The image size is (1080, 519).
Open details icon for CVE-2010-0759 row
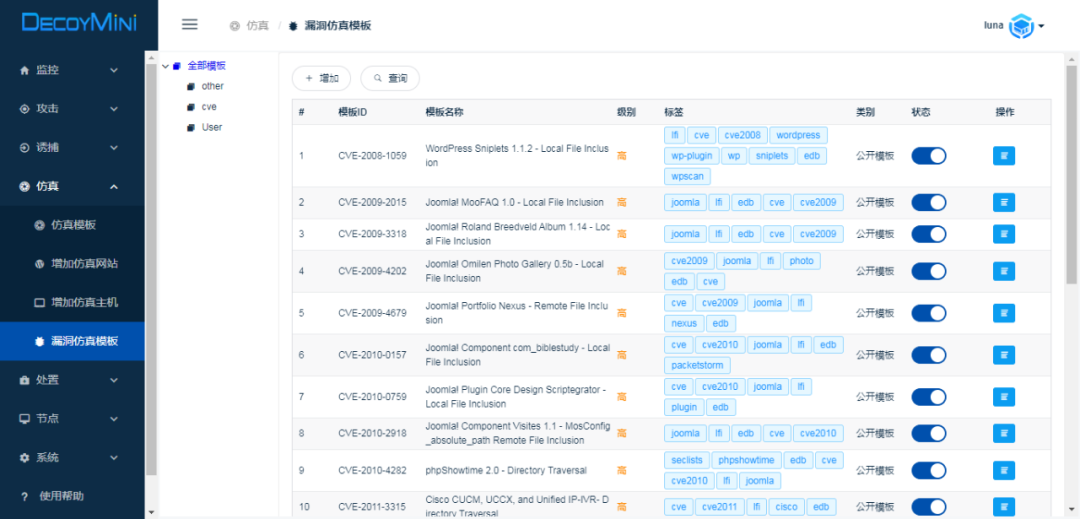click(1004, 397)
